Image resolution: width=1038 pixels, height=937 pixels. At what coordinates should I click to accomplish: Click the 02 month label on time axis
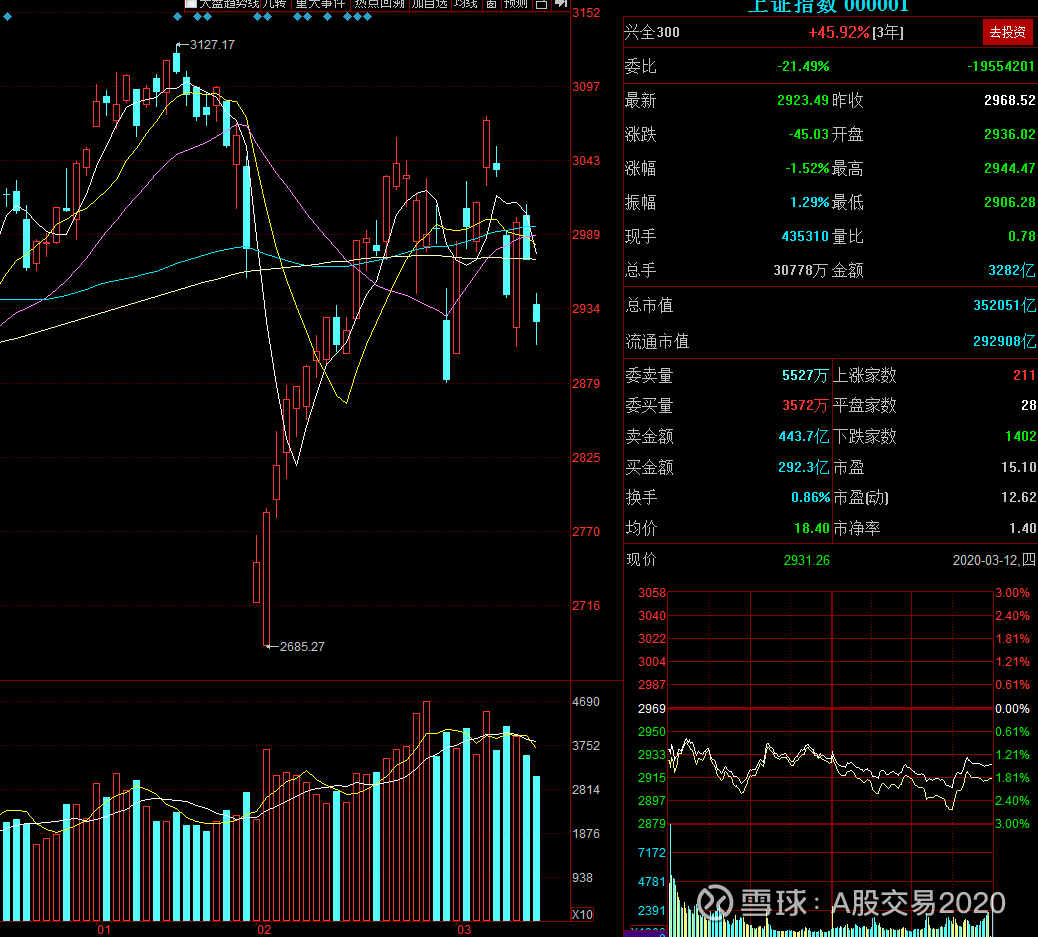click(x=264, y=929)
